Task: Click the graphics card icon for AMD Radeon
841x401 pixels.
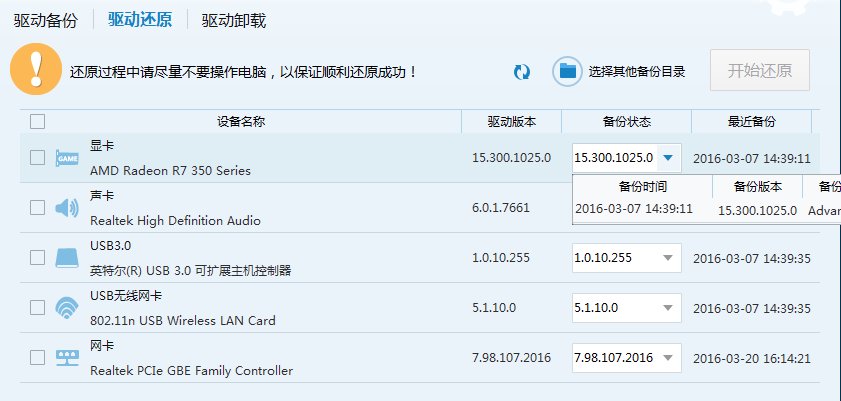Action: coord(67,158)
